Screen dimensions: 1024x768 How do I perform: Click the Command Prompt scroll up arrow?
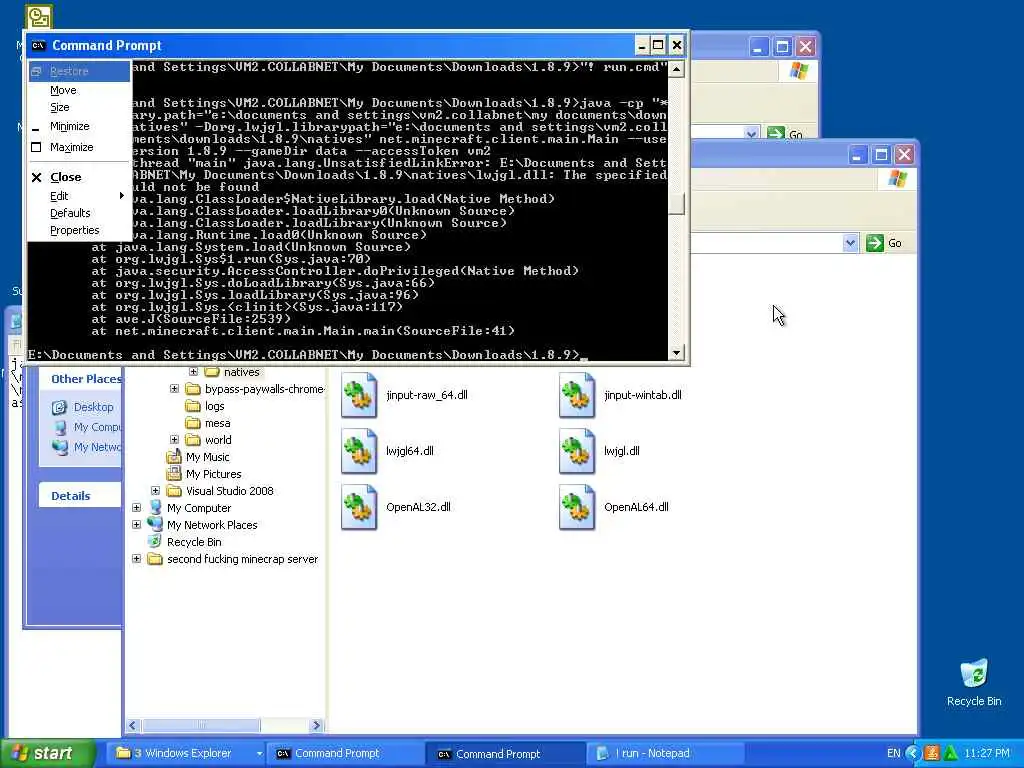(x=676, y=69)
